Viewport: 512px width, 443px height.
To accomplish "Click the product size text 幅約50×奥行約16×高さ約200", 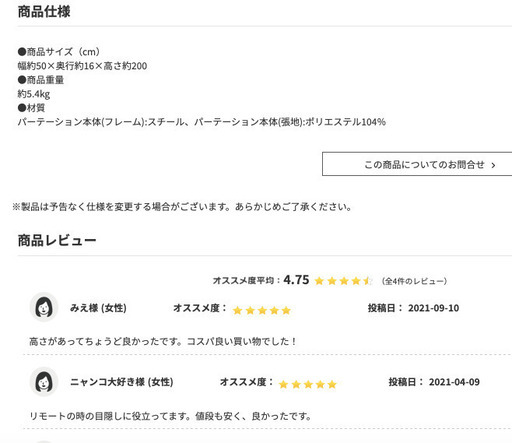I will click(x=82, y=66).
